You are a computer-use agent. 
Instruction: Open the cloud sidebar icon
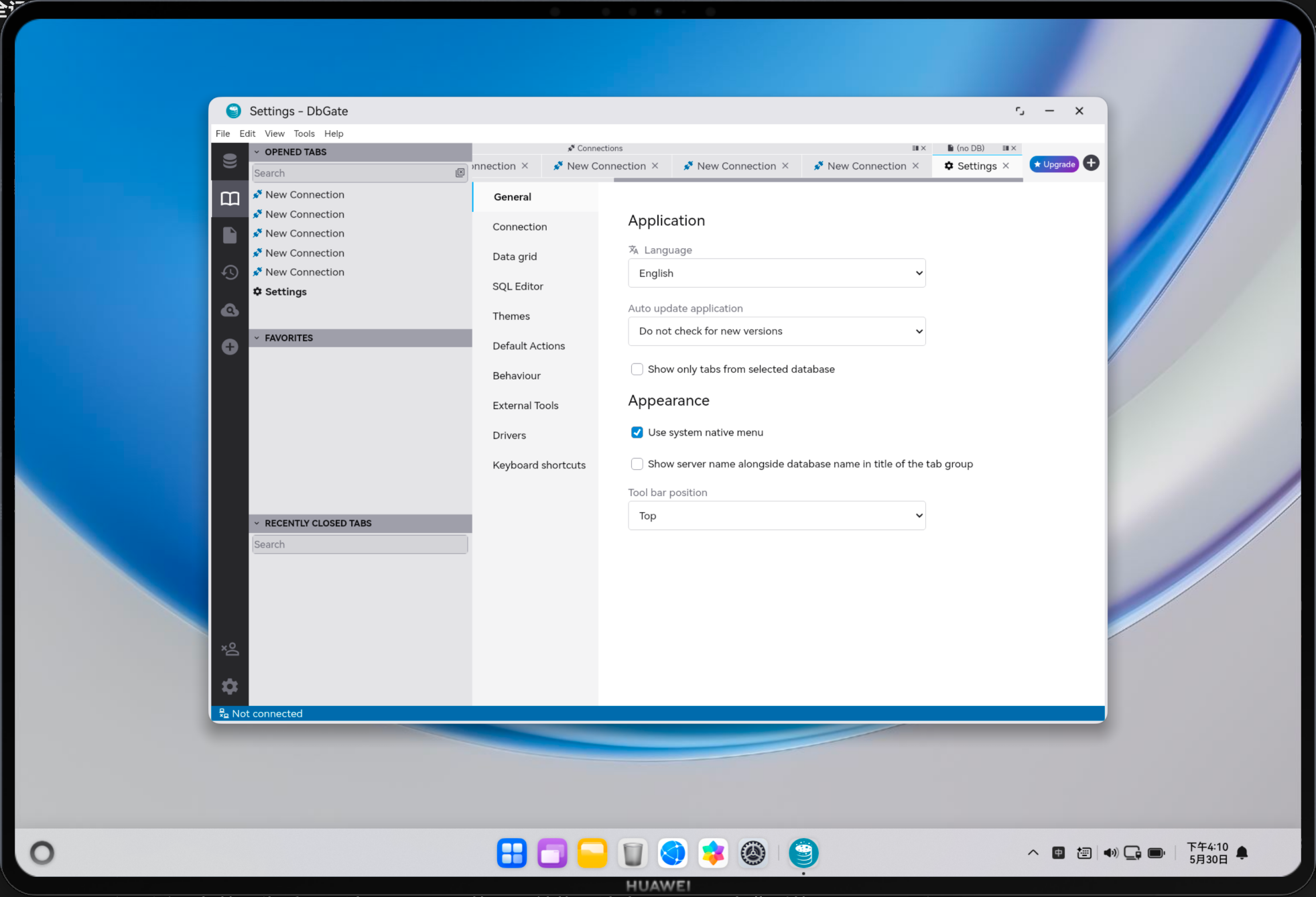click(230, 310)
